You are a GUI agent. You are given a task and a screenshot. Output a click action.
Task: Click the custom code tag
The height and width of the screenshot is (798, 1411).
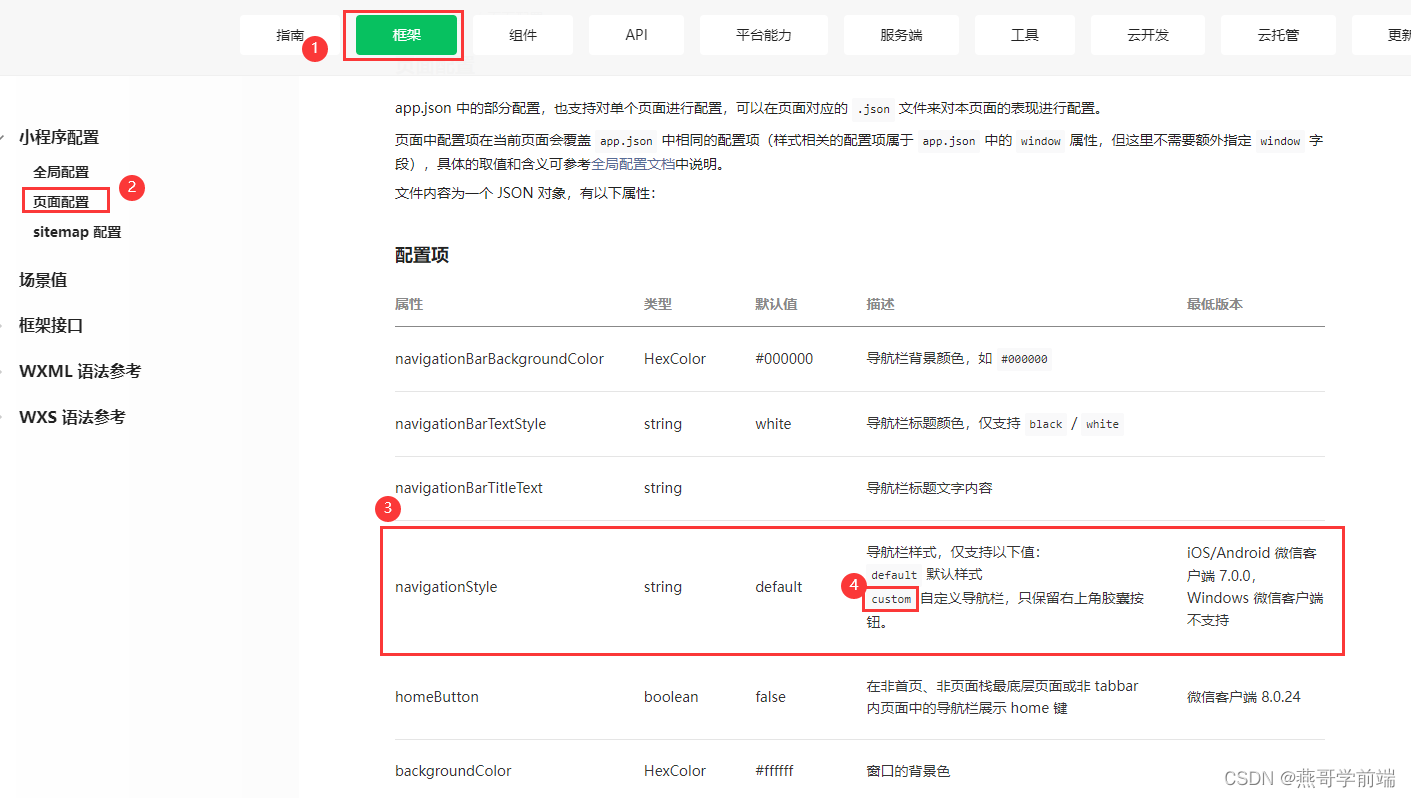[891, 599]
